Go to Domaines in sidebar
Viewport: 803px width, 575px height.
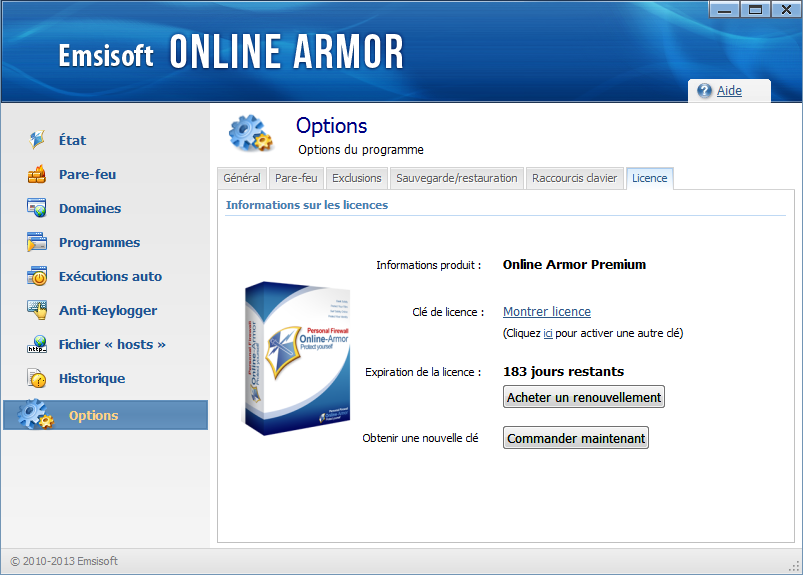click(x=90, y=208)
